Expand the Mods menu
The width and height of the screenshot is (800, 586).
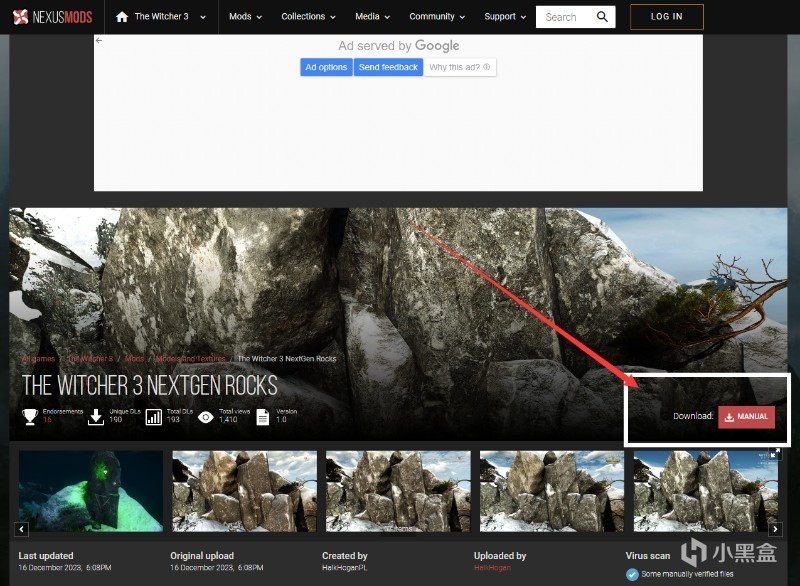click(245, 17)
